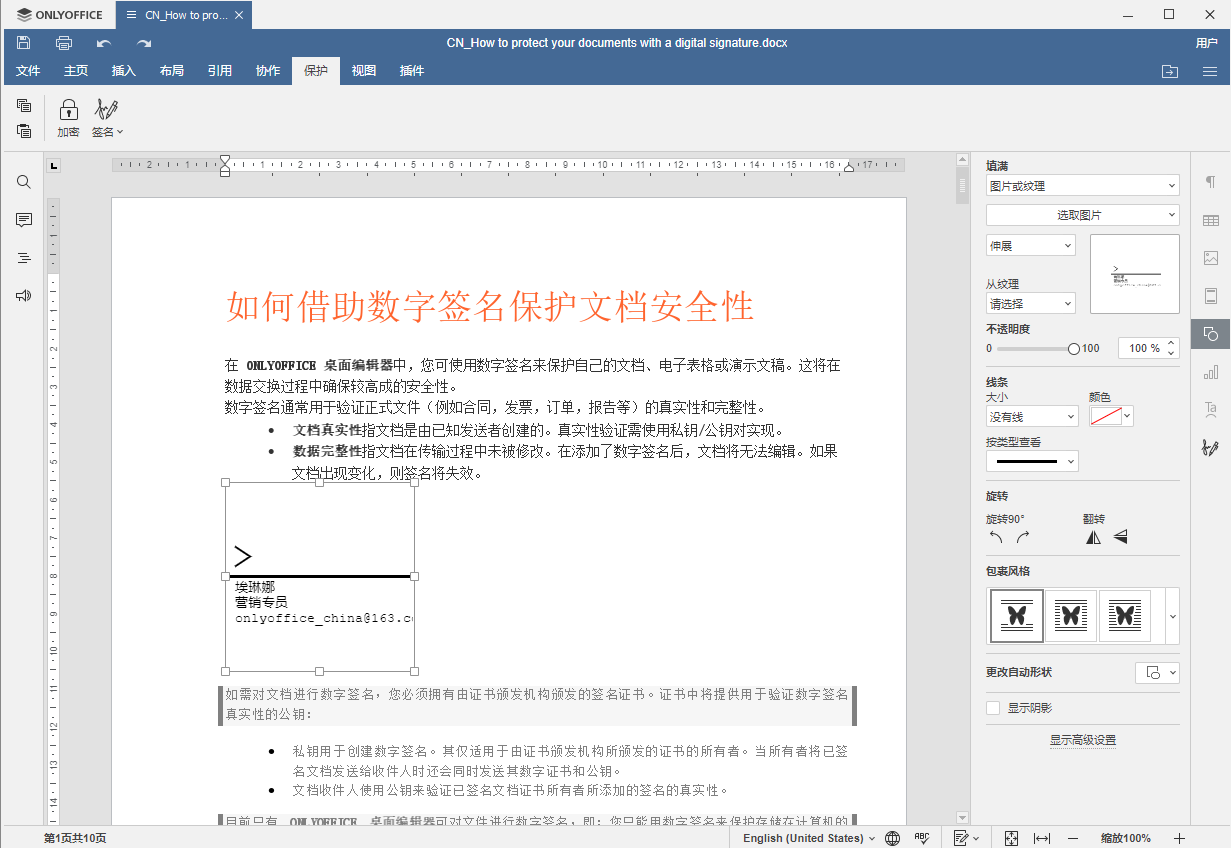Screen dimensions: 1231x848
Task: Redo the last action
Action: pyautogui.click(x=144, y=43)
